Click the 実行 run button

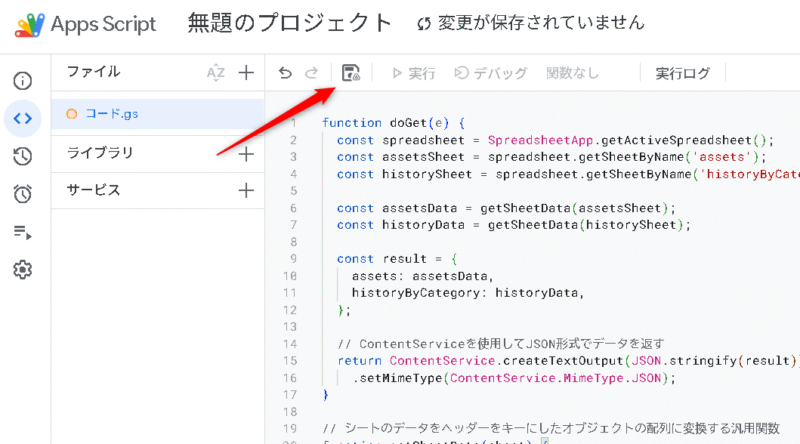click(413, 73)
